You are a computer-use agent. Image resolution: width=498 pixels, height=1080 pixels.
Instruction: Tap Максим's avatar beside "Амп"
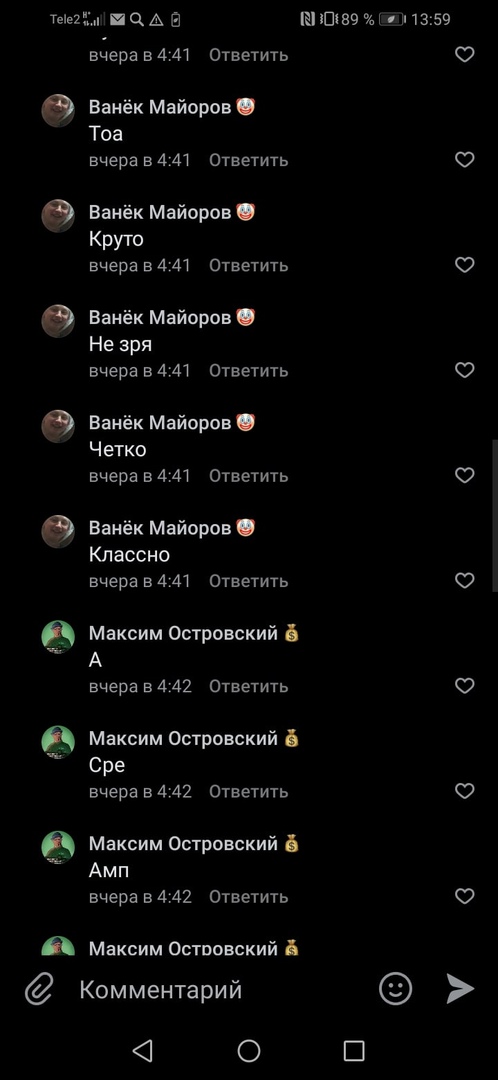click(58, 847)
